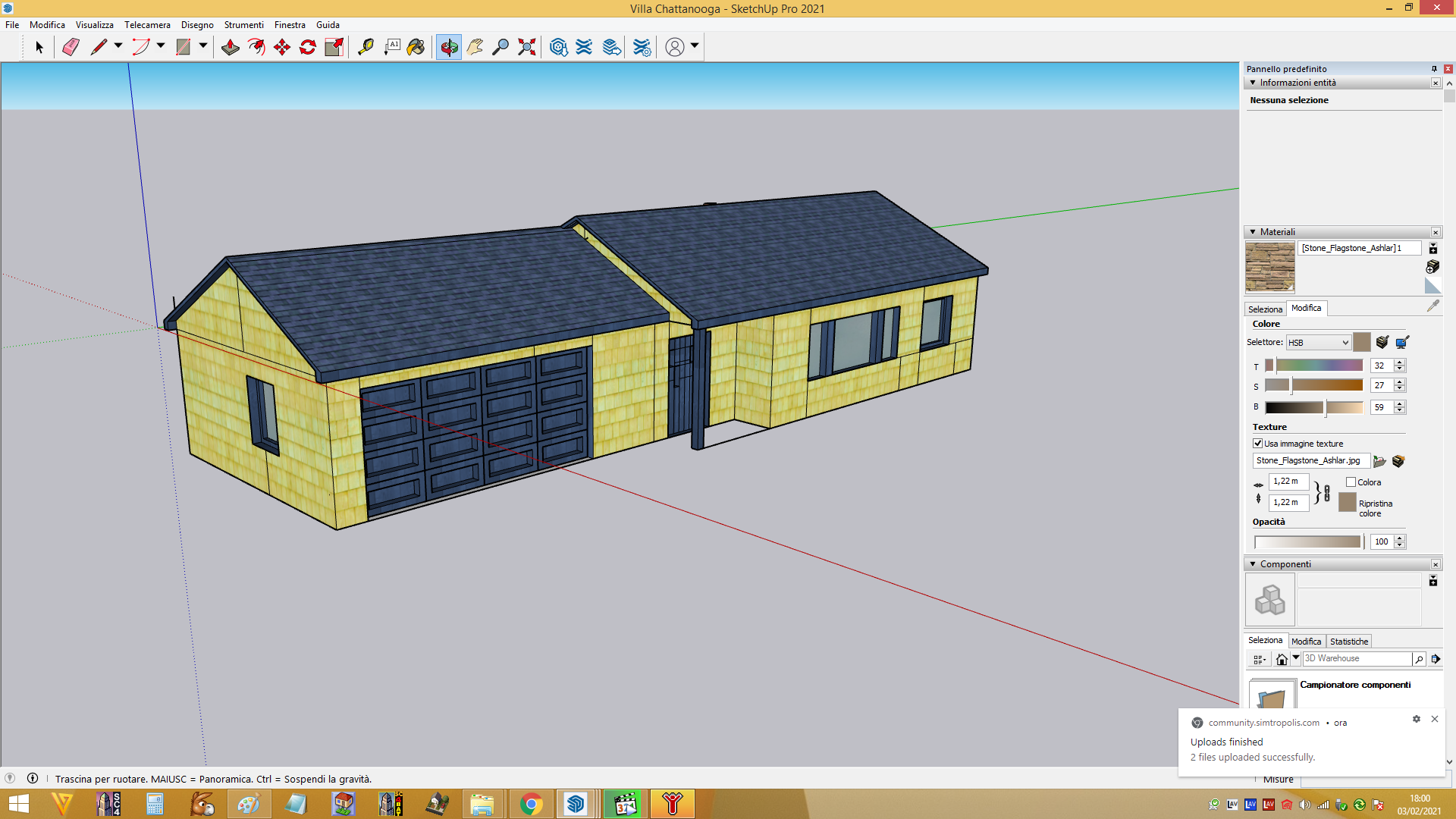The height and width of the screenshot is (819, 1456).
Task: Open Chrome from the taskbar
Action: 531,804
